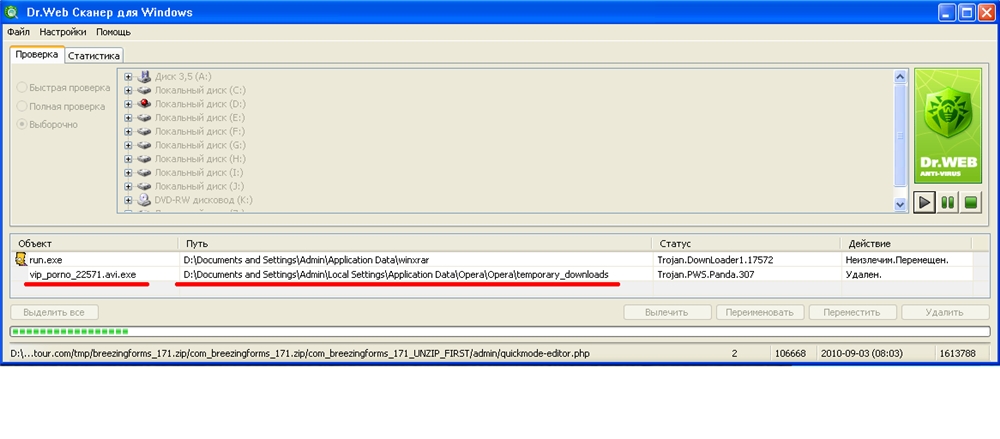Click the Неизлечим.Перемещен. action cell
This screenshot has height=439, width=1000.
point(897,260)
